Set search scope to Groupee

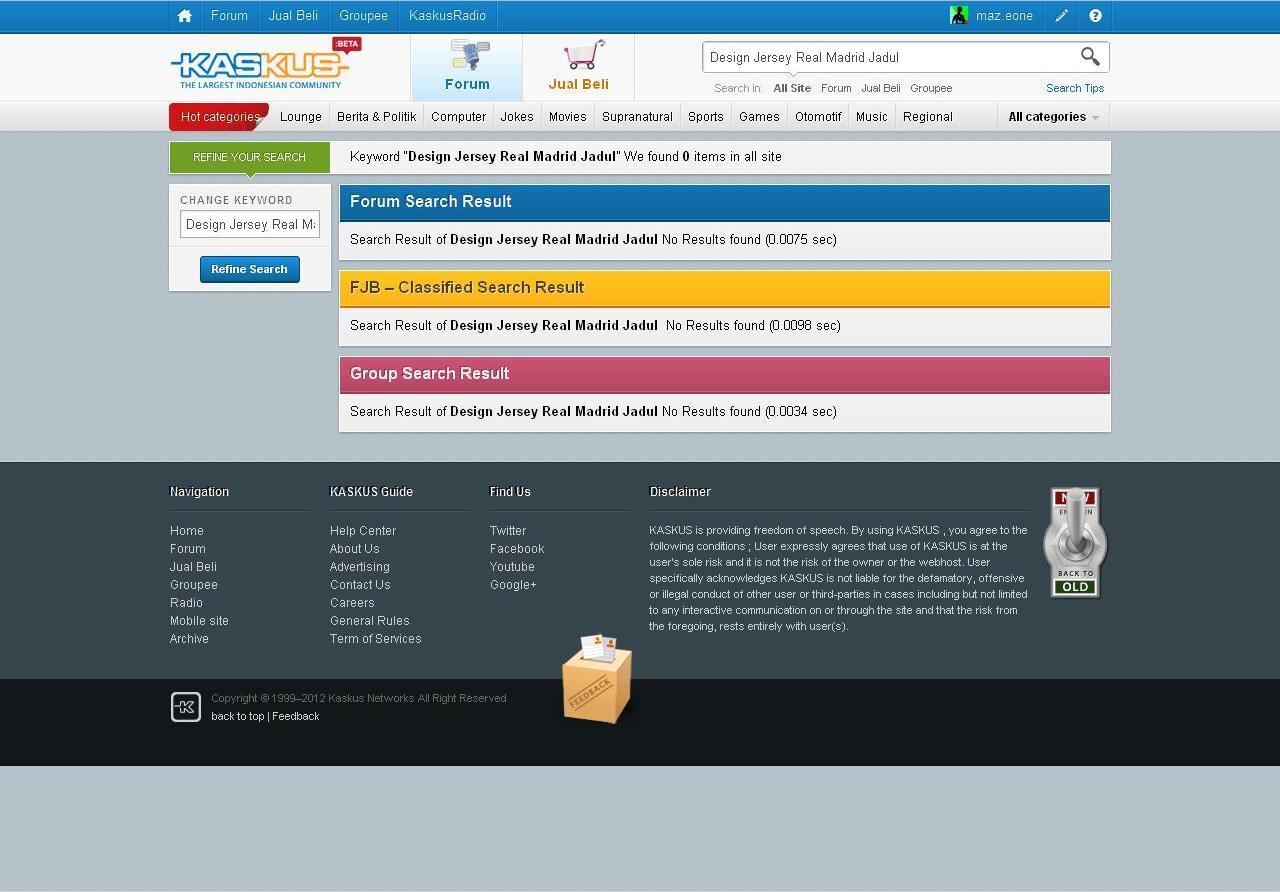pyautogui.click(x=931, y=88)
